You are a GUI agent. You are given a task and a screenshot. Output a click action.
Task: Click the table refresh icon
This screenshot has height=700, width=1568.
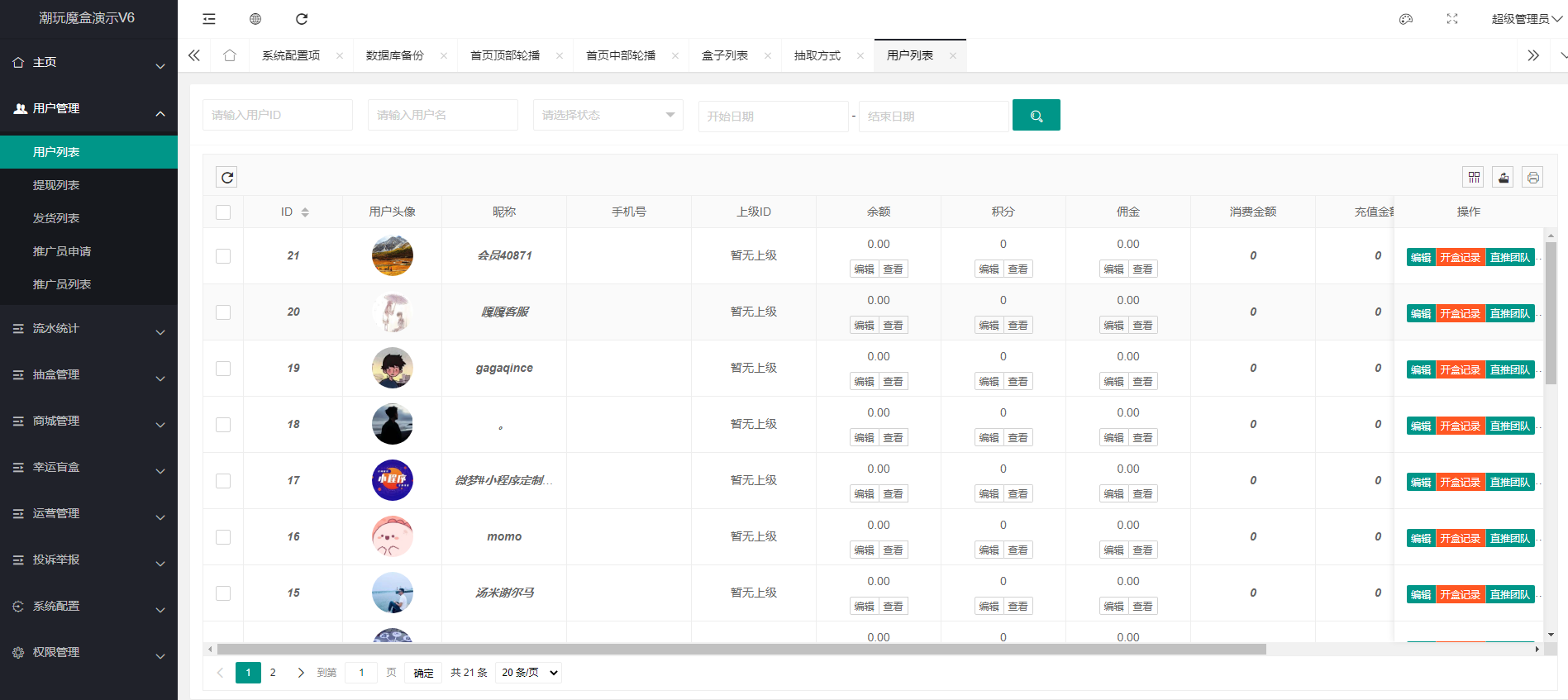coord(227,177)
